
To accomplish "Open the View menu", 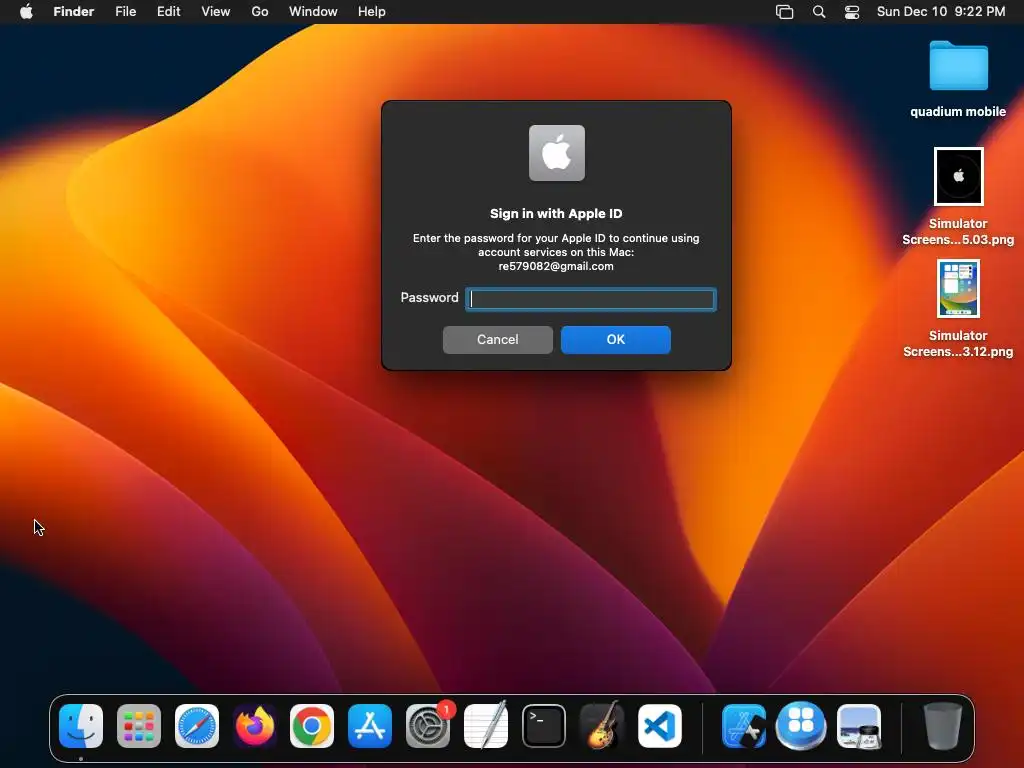I will click(216, 12).
